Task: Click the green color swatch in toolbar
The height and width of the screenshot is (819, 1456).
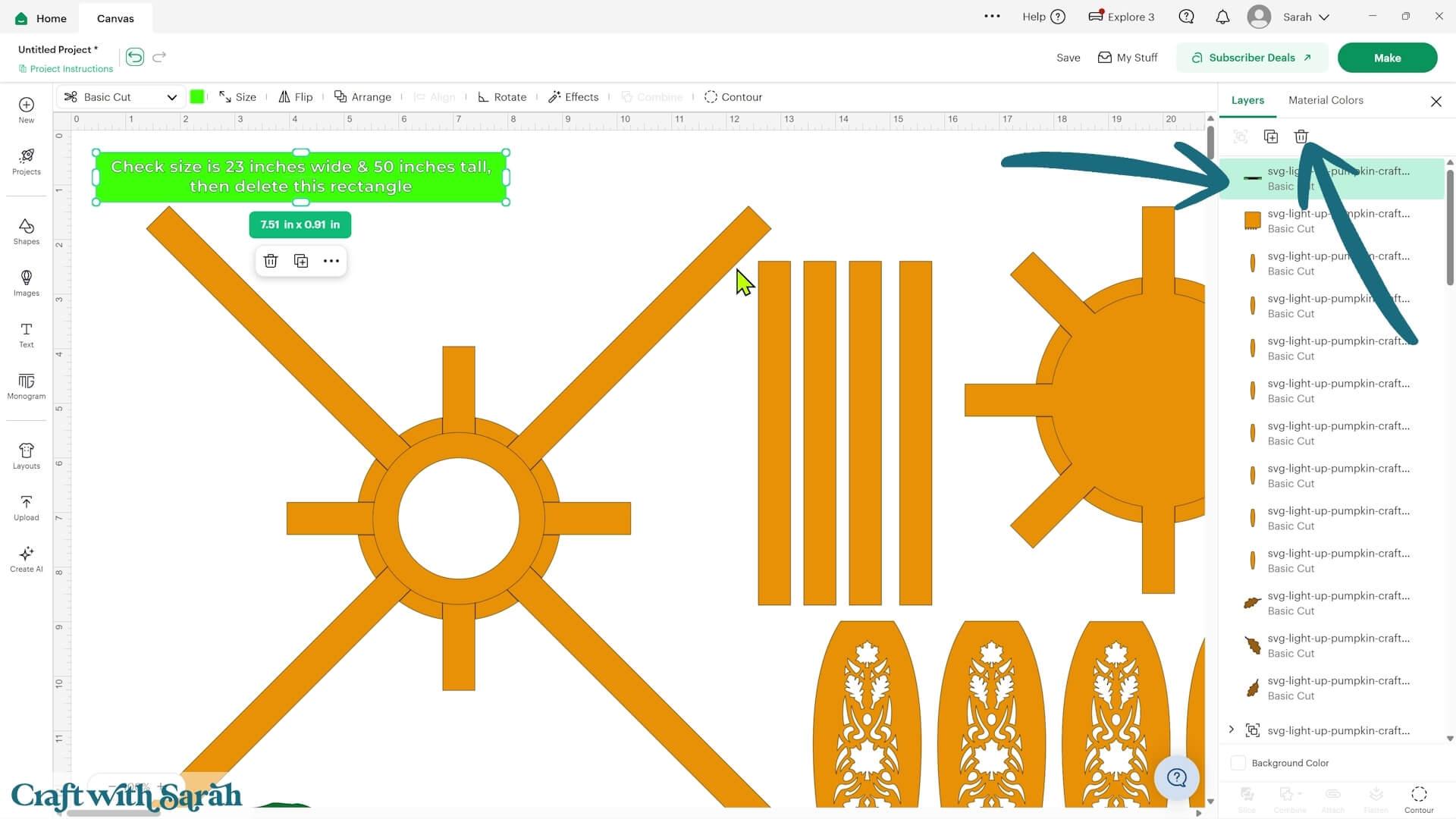Action: tap(197, 96)
